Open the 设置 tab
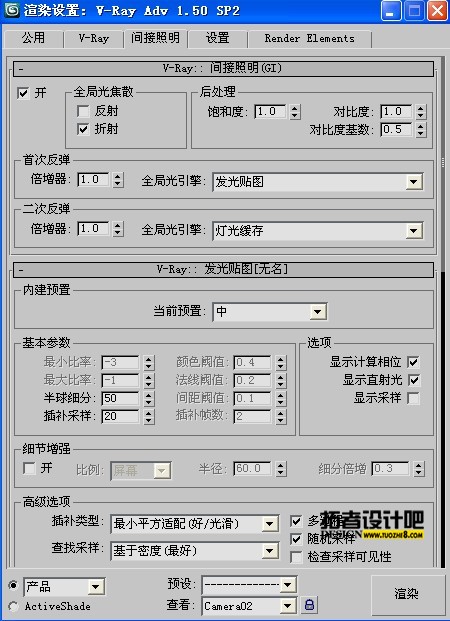Viewport: 450px width, 621px height. pos(217,38)
